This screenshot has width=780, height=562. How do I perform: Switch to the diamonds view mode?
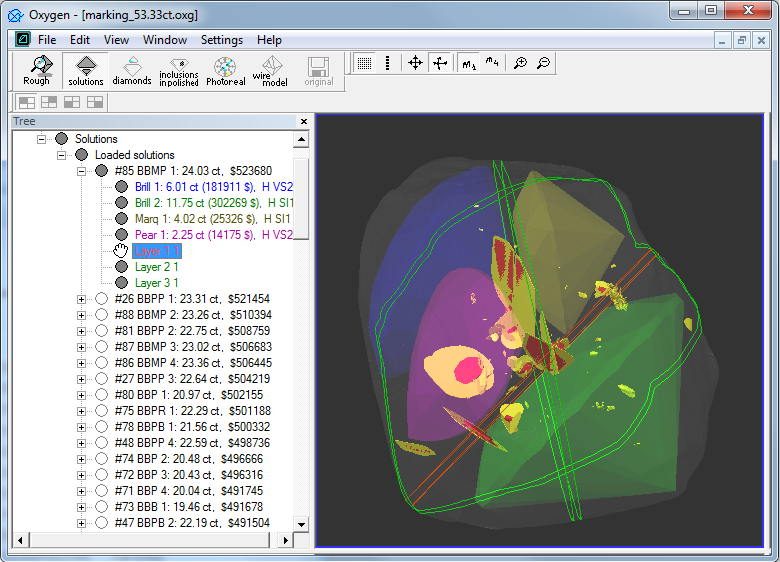(x=132, y=70)
